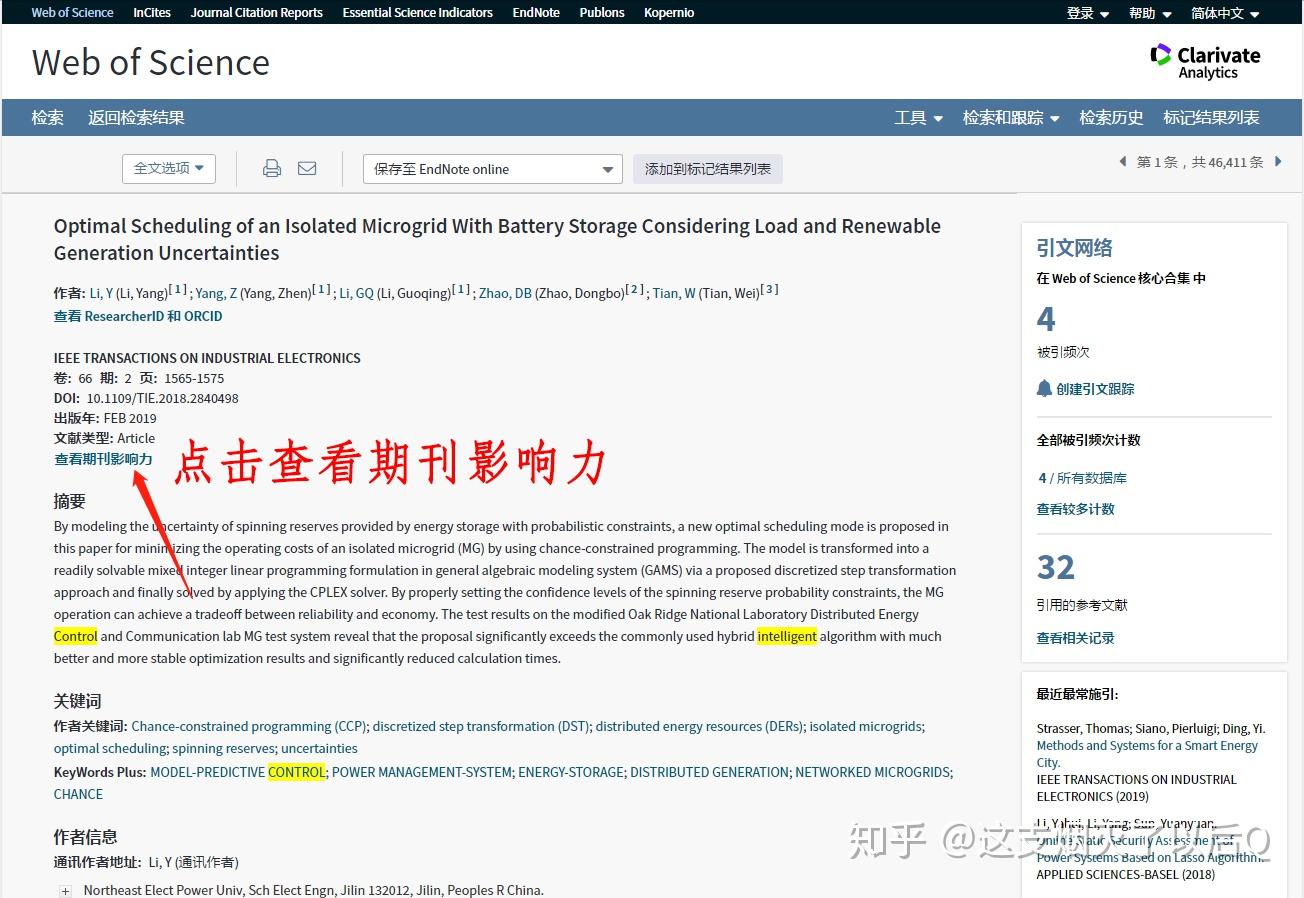Click KeyWords Plus ENERGY-STORAGE
Screen dimensions: 1304x898
tap(571, 772)
